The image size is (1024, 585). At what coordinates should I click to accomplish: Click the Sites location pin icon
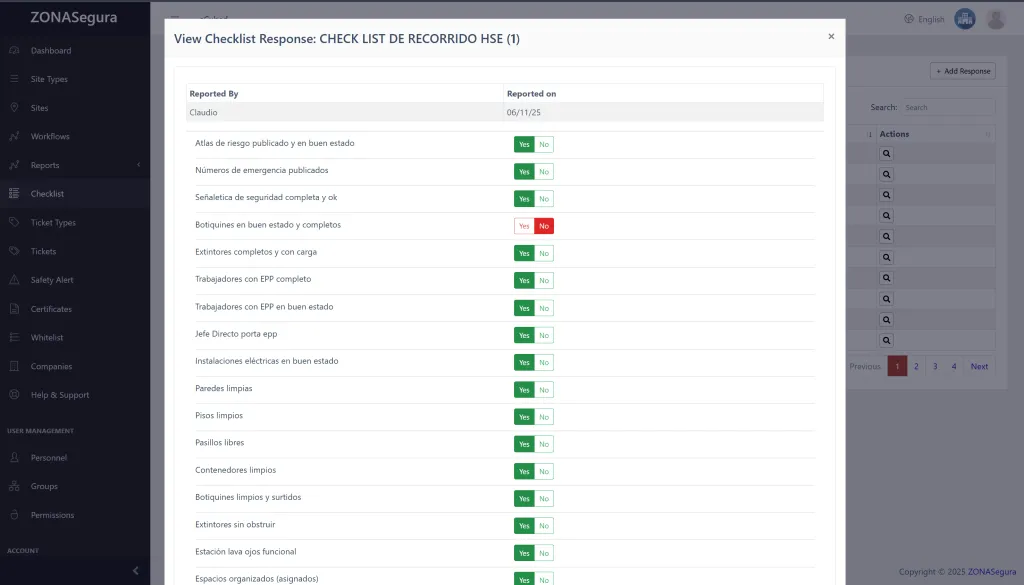(x=14, y=108)
